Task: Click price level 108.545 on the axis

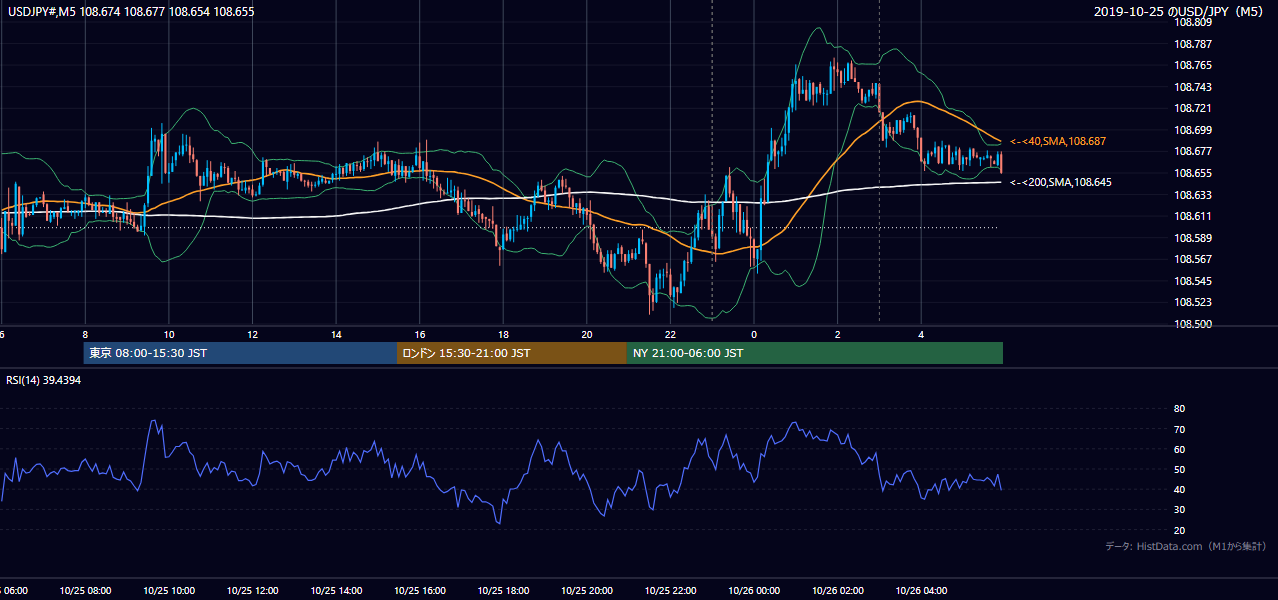Action: (x=1192, y=281)
